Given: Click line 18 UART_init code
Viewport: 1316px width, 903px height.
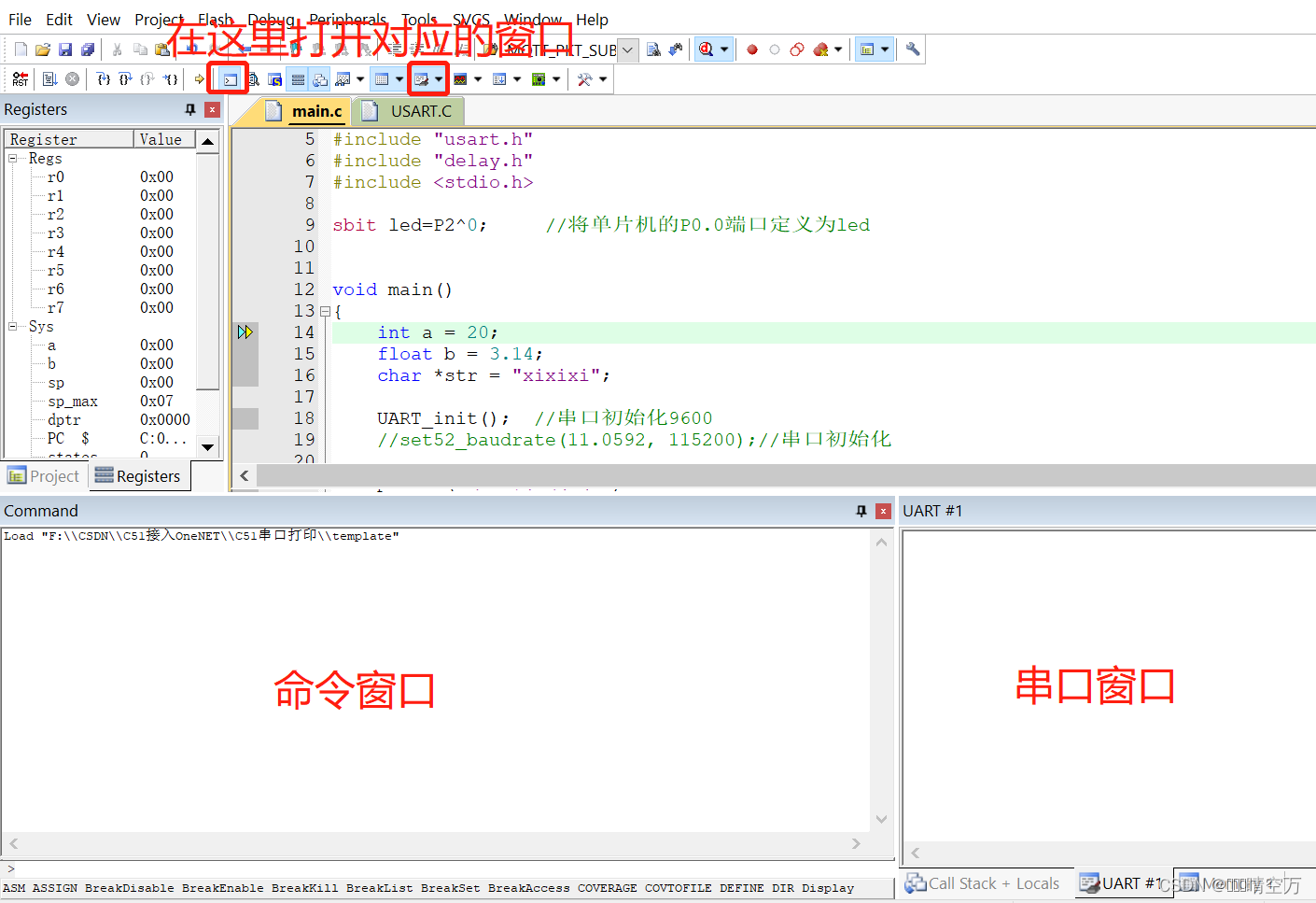Looking at the screenshot, I should tap(443, 417).
